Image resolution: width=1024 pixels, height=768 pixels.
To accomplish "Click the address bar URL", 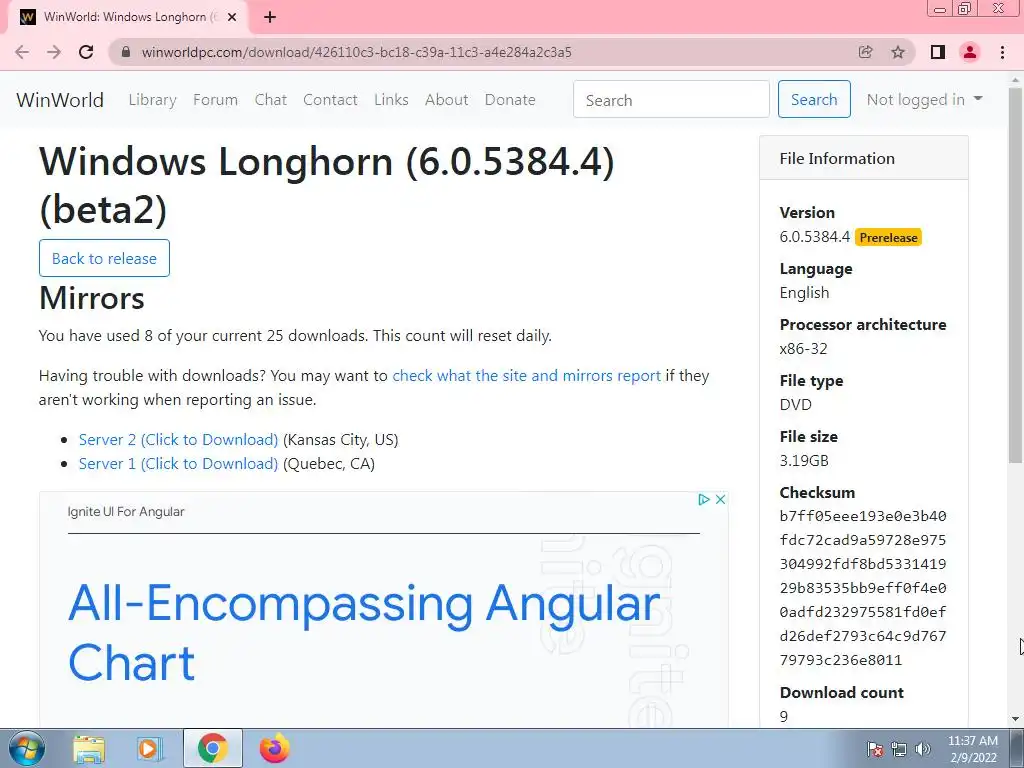I will 357,52.
